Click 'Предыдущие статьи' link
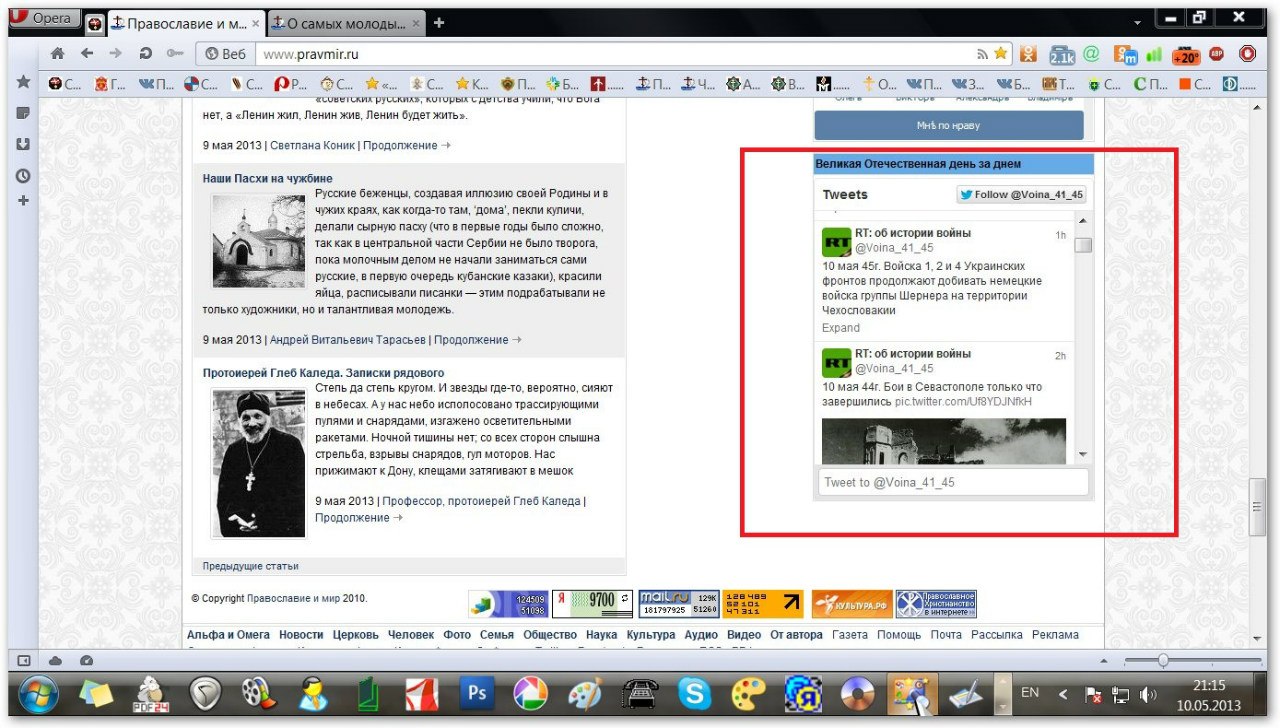1280x728 pixels. (x=250, y=566)
